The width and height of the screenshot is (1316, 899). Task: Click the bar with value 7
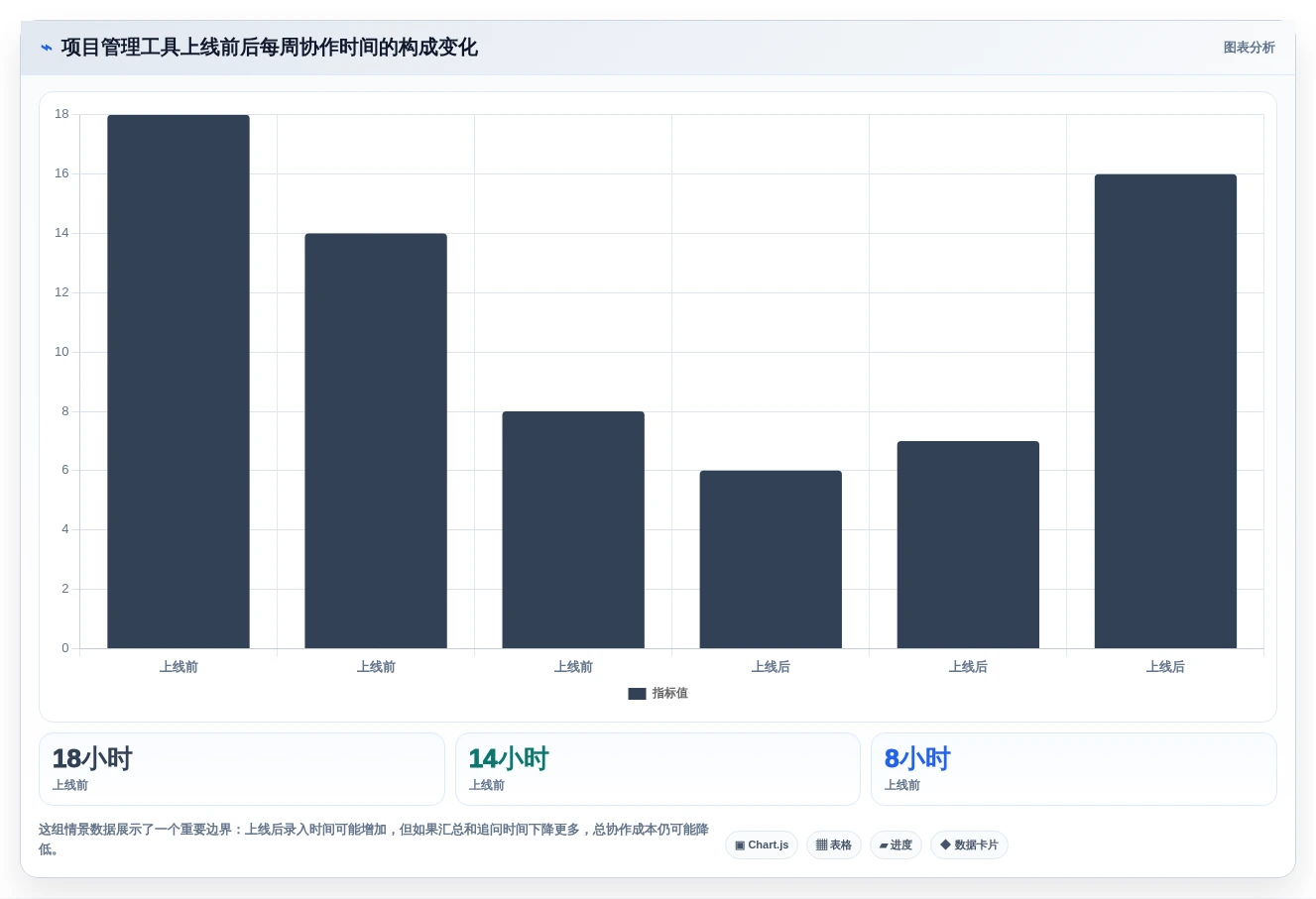968,545
